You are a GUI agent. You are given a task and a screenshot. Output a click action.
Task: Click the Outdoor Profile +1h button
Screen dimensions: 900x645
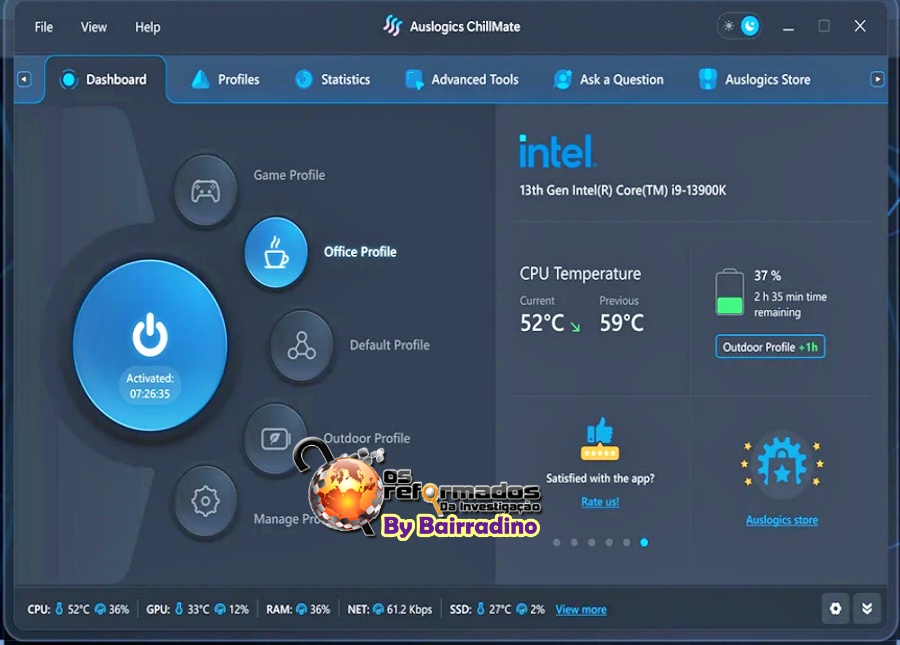pos(770,347)
